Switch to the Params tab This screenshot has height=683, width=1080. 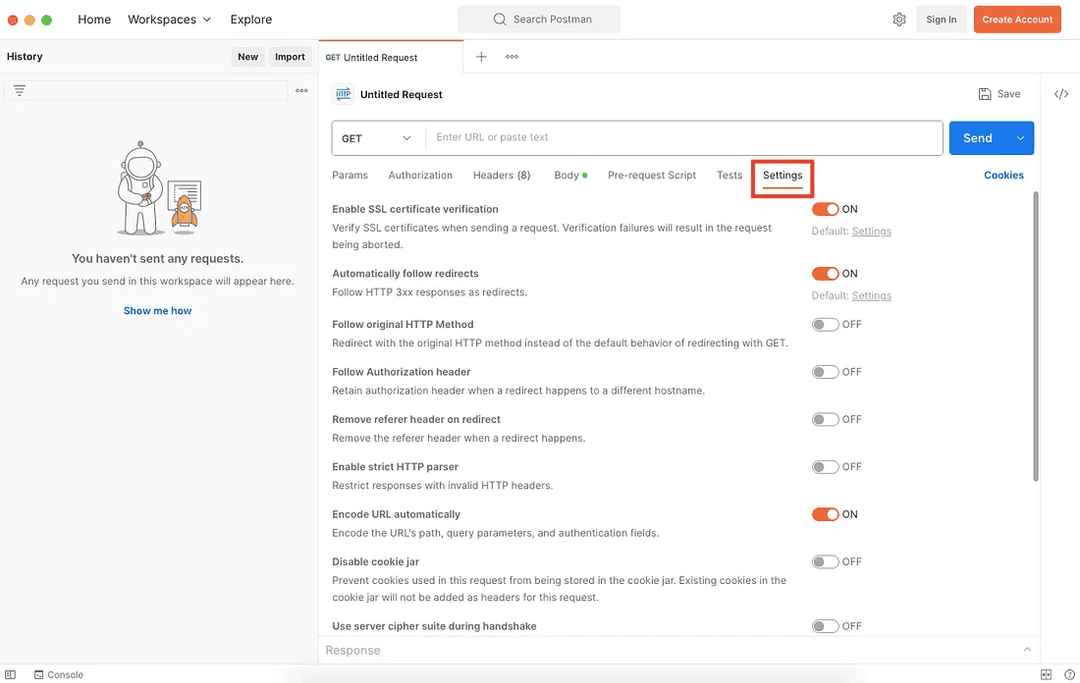click(x=350, y=176)
